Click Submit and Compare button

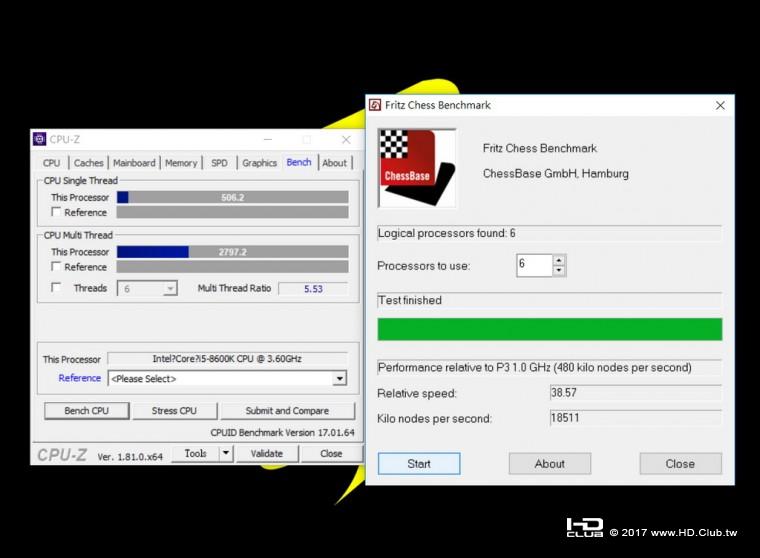pyautogui.click(x=287, y=411)
